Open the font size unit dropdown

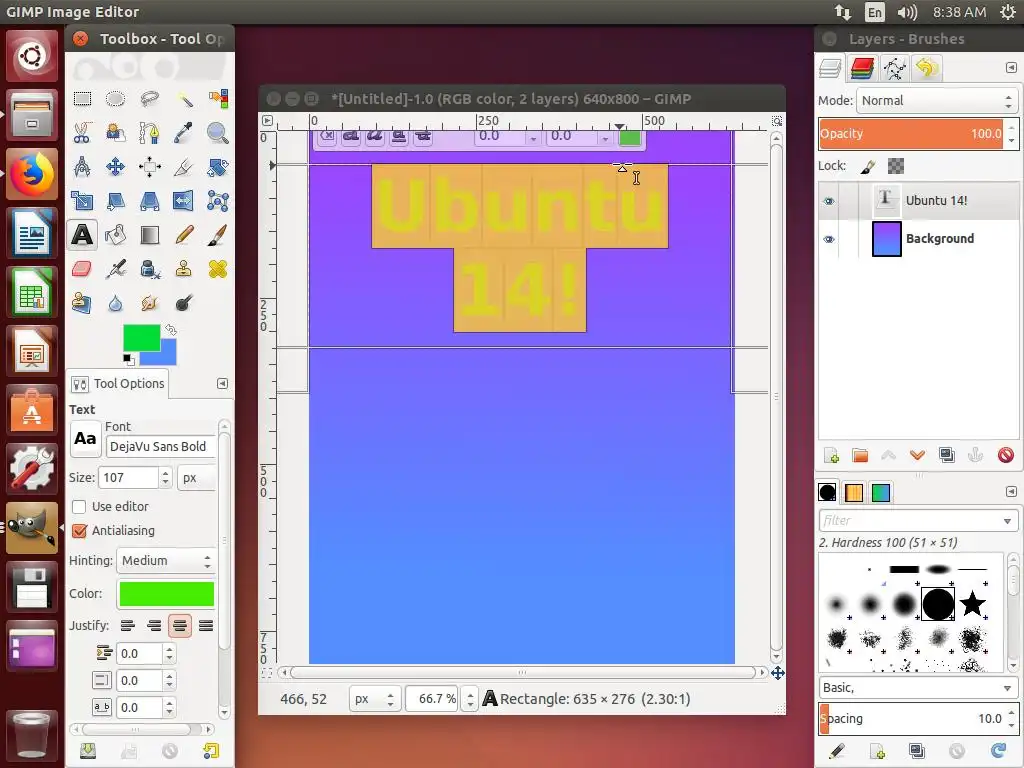(x=196, y=477)
